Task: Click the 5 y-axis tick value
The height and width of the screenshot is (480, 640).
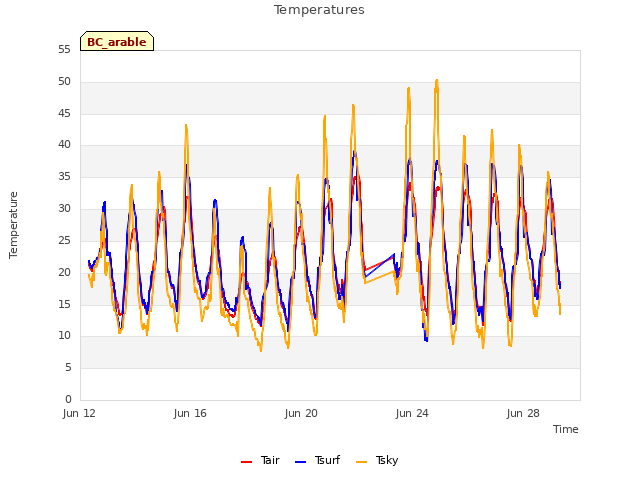Action: coord(68,368)
